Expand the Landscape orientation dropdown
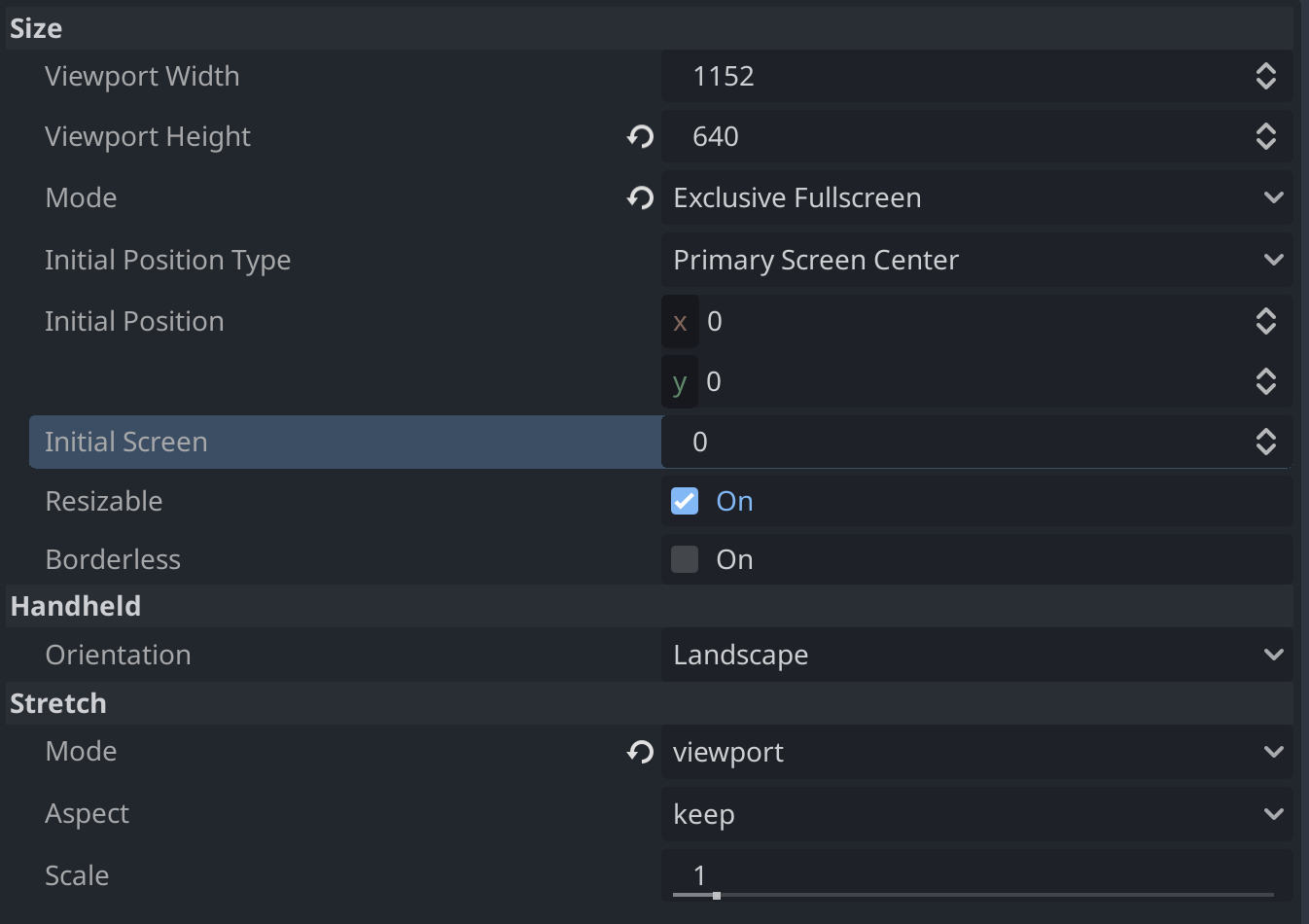Image resolution: width=1309 pixels, height=924 pixels. [976, 656]
